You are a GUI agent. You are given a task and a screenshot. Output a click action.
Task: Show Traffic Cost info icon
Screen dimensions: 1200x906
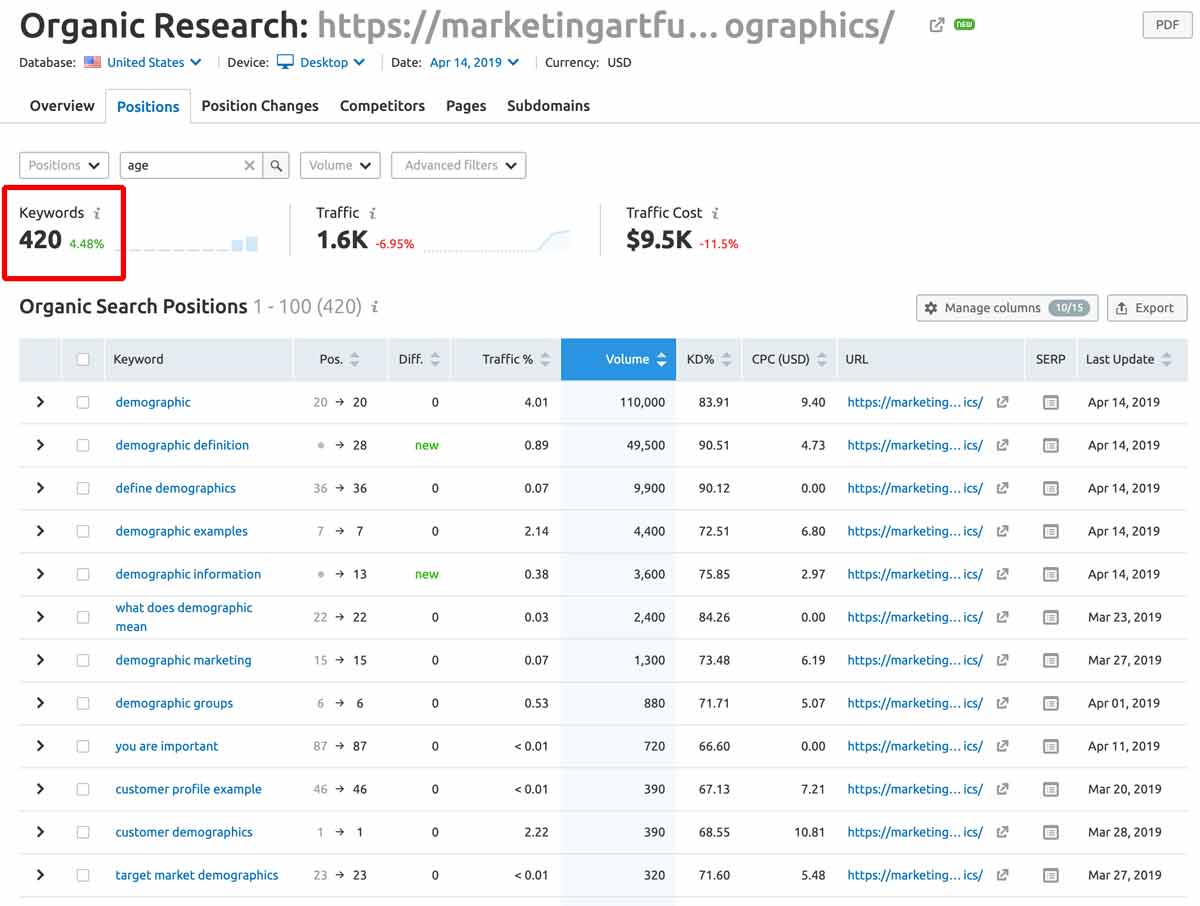click(x=715, y=213)
